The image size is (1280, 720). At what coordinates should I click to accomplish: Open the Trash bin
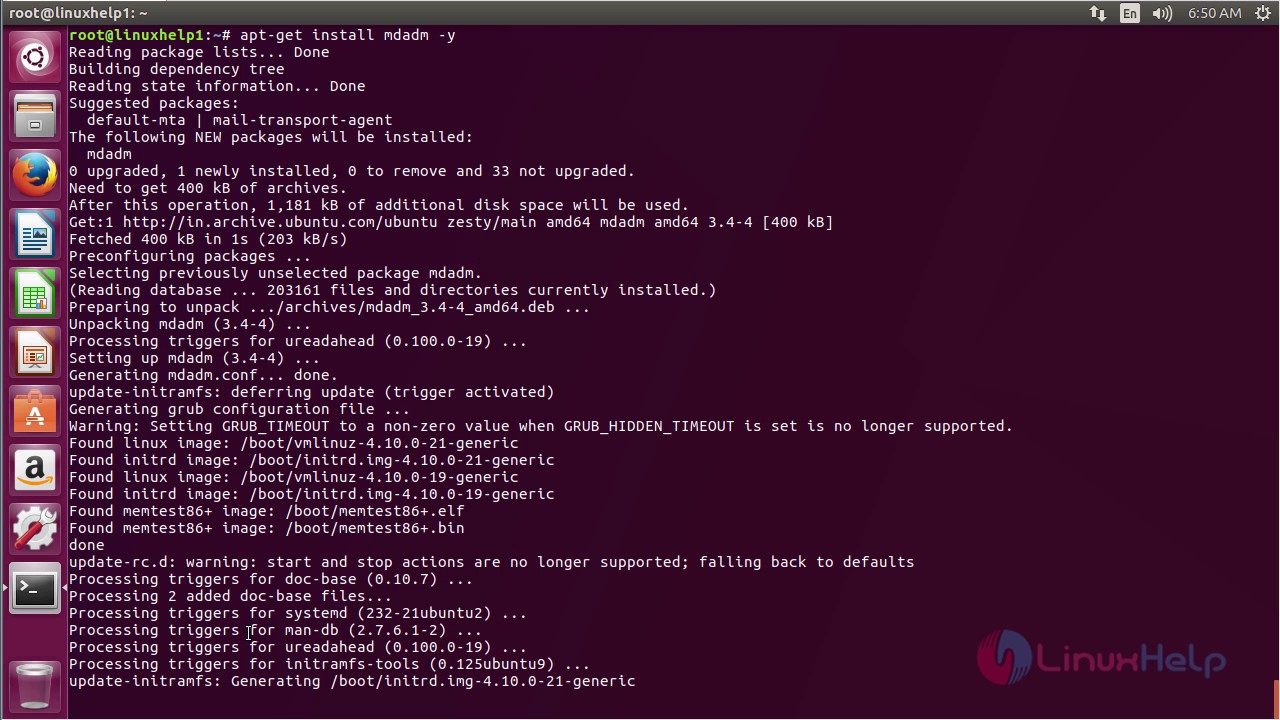coord(35,684)
